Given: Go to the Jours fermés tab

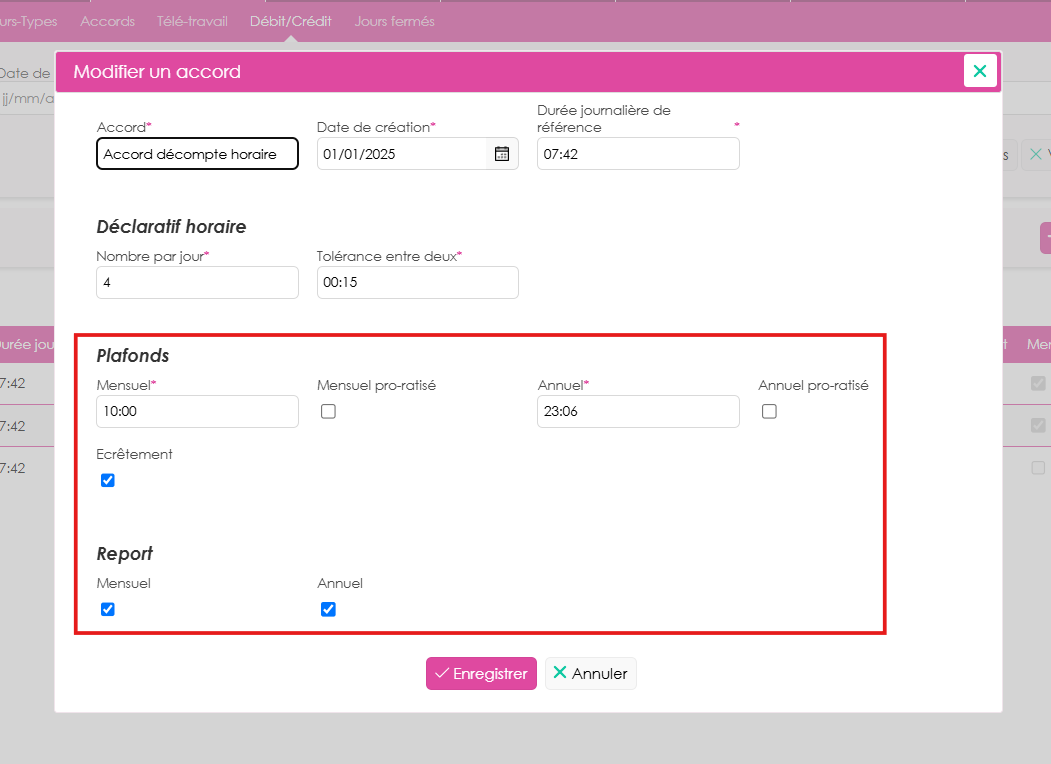Looking at the screenshot, I should pyautogui.click(x=395, y=21).
